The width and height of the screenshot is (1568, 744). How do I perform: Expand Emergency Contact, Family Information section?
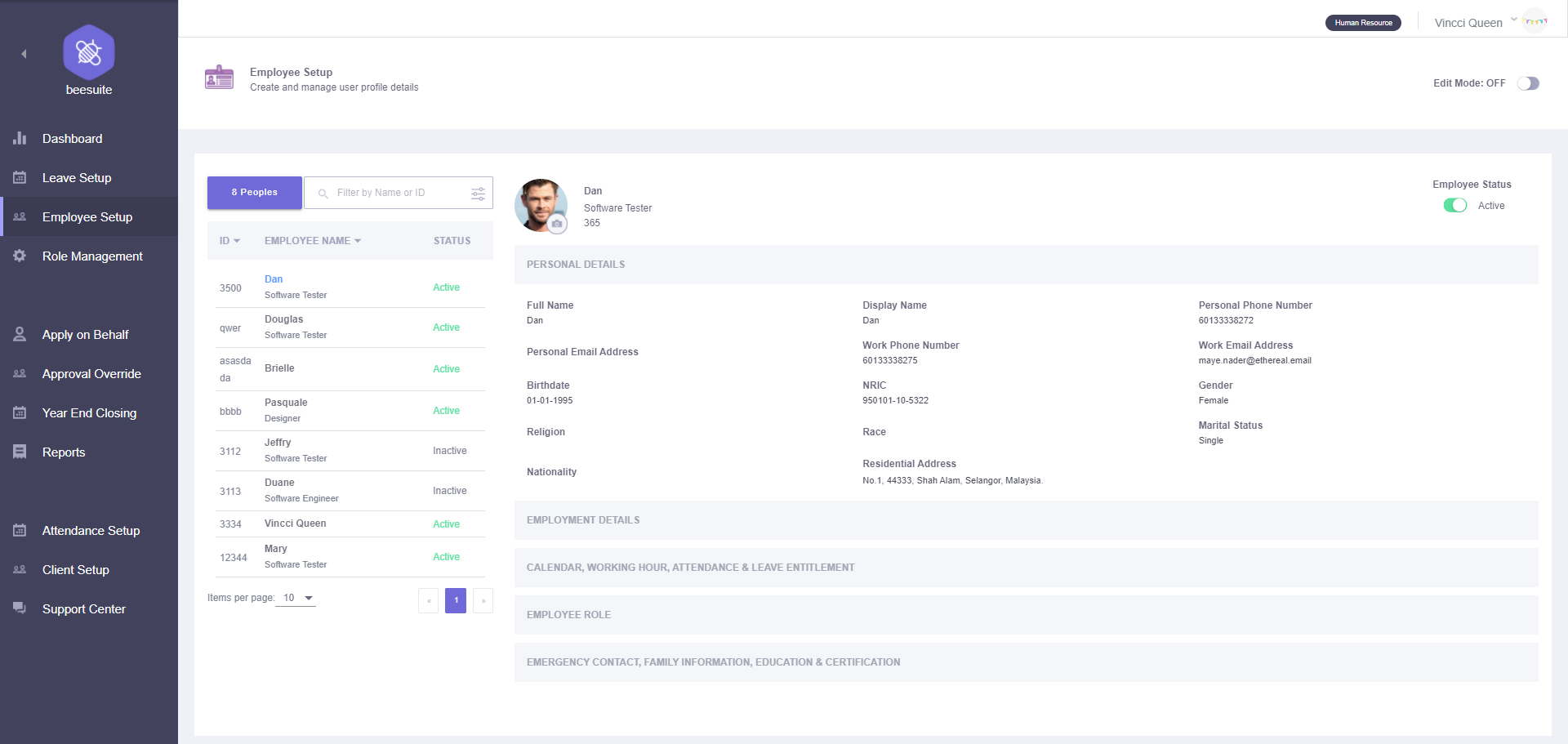click(x=1026, y=662)
